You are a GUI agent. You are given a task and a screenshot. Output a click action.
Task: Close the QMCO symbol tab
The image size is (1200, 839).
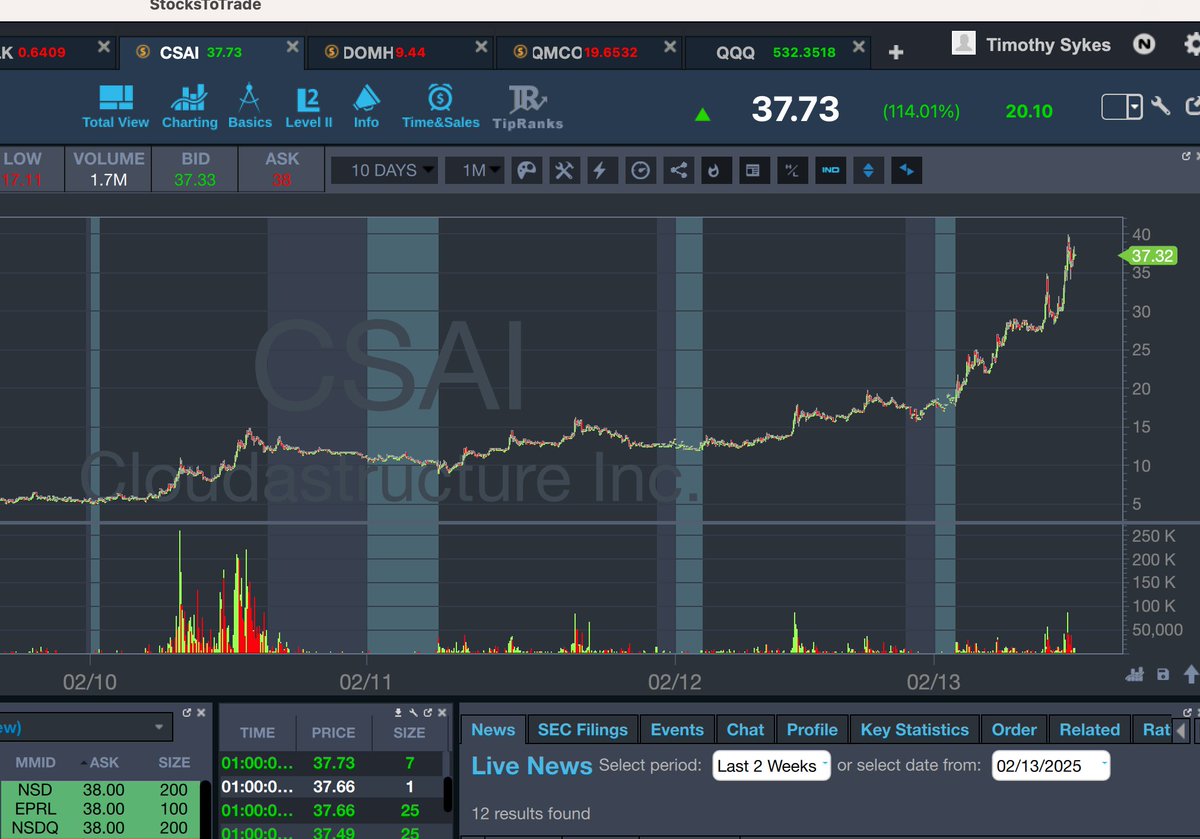click(668, 47)
